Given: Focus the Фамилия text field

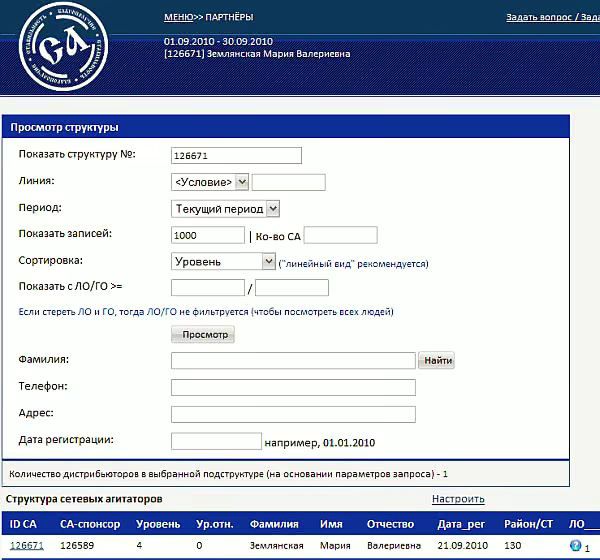Looking at the screenshot, I should (x=293, y=361).
